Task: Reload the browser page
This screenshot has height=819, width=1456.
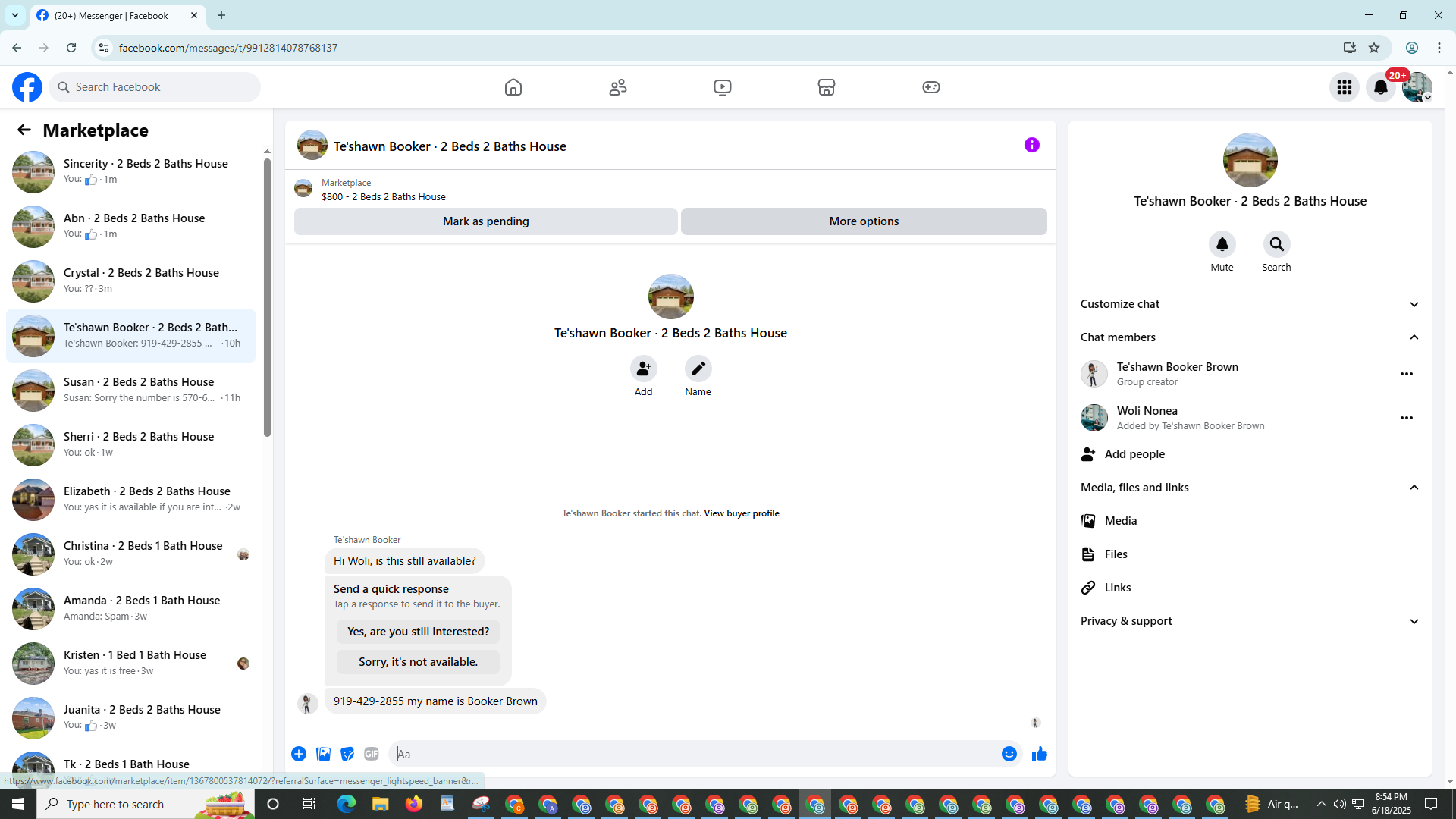Action: pos(71,48)
